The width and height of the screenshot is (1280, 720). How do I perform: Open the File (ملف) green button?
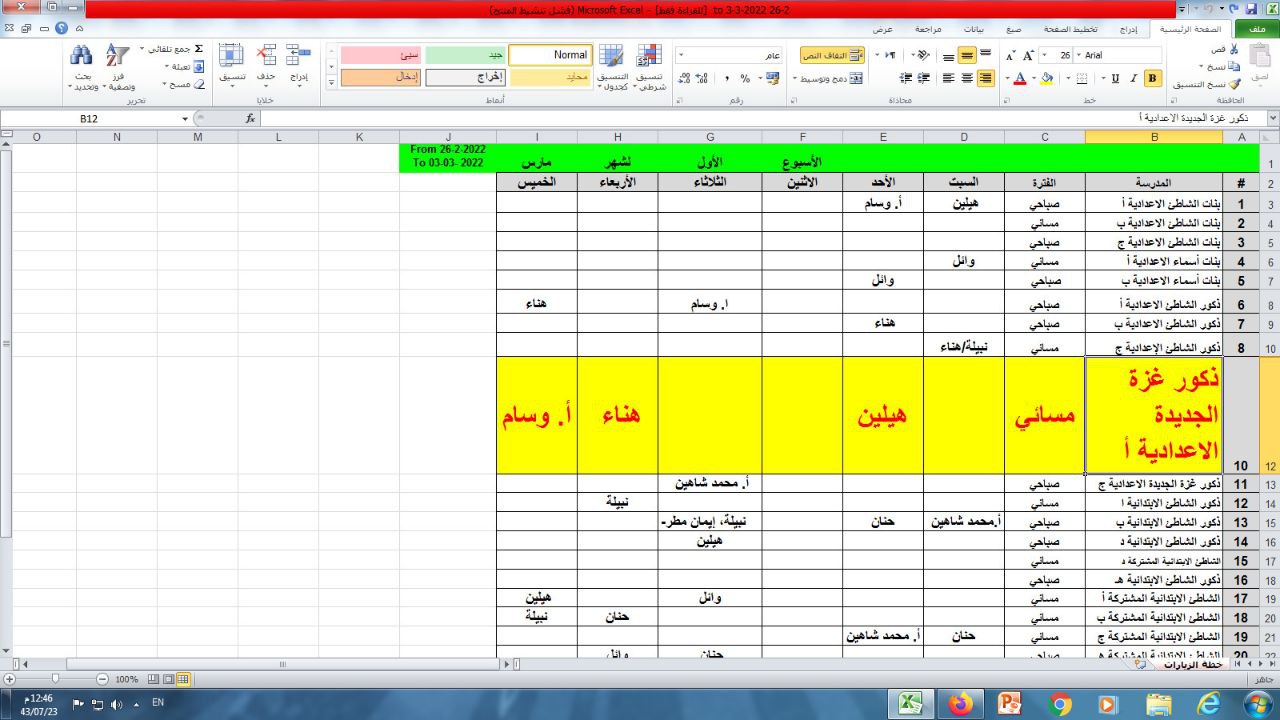coord(1256,30)
